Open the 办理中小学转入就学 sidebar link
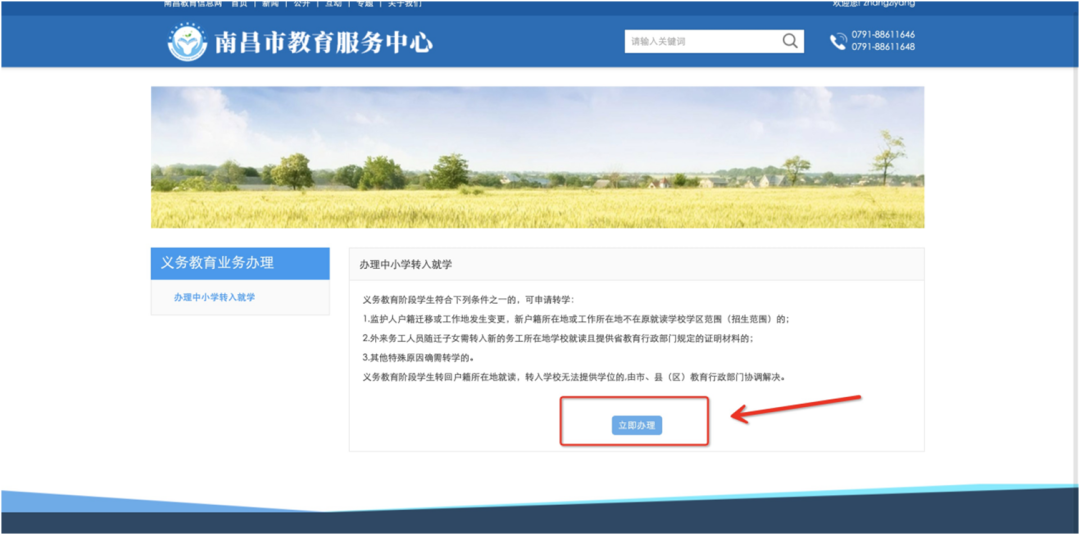Viewport: 1080px width, 535px height. (x=214, y=297)
